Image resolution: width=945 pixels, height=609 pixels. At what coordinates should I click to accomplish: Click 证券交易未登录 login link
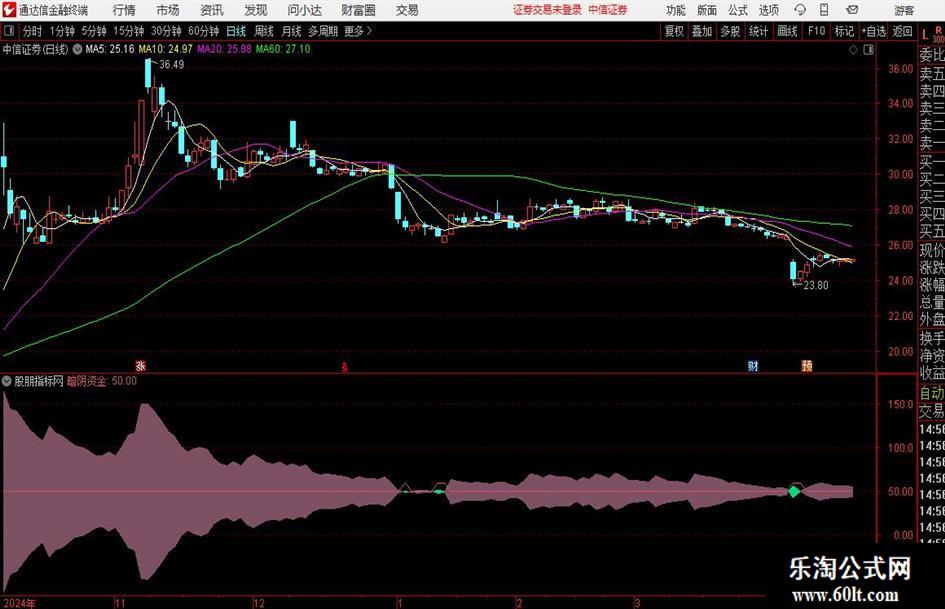pyautogui.click(x=547, y=10)
